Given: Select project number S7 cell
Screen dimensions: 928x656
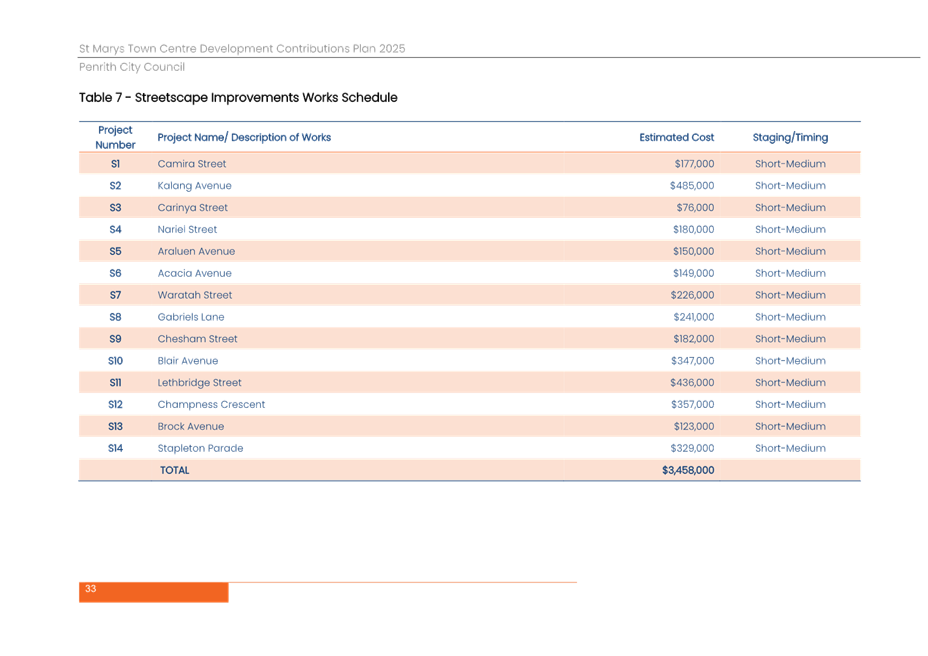Looking at the screenshot, I should pos(115,295).
